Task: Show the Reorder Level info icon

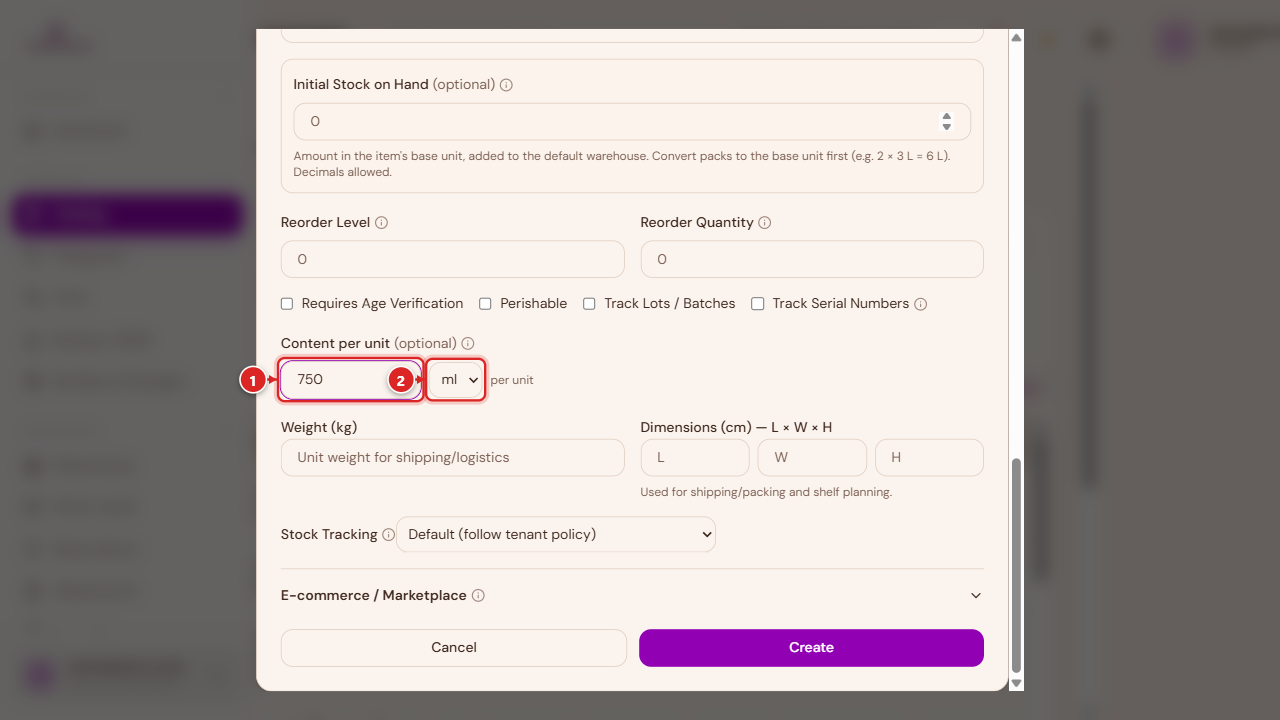Action: (x=381, y=223)
